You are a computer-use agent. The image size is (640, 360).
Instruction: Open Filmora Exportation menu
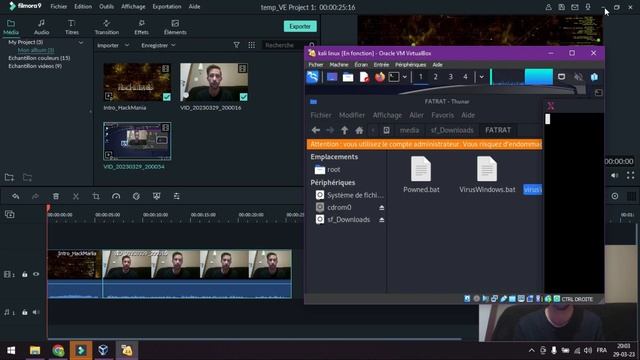[x=167, y=7]
